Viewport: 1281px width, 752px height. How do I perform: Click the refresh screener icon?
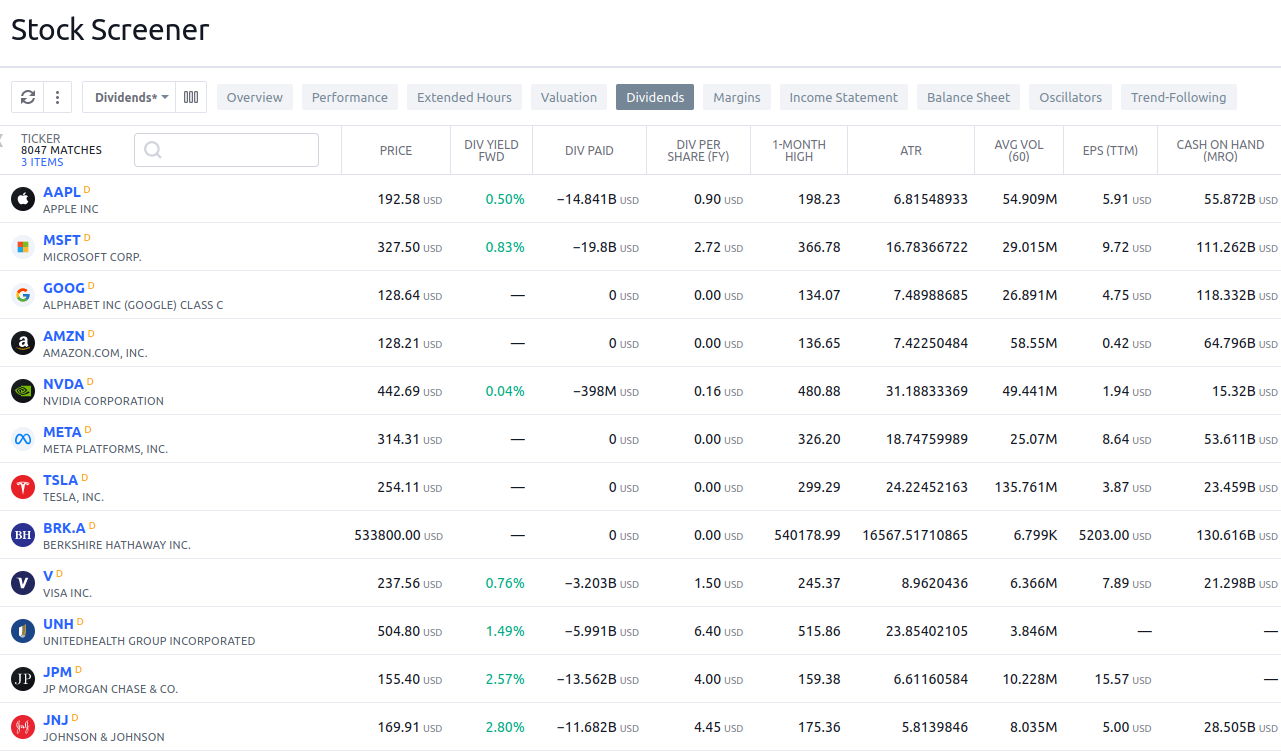pyautogui.click(x=27, y=97)
